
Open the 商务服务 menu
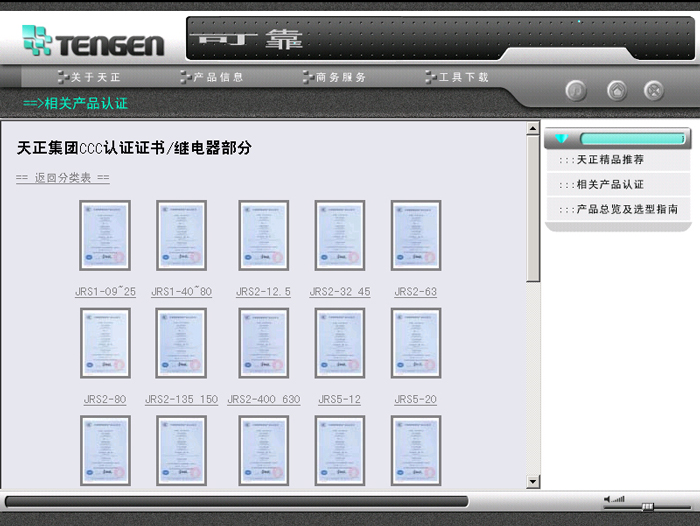[335, 77]
